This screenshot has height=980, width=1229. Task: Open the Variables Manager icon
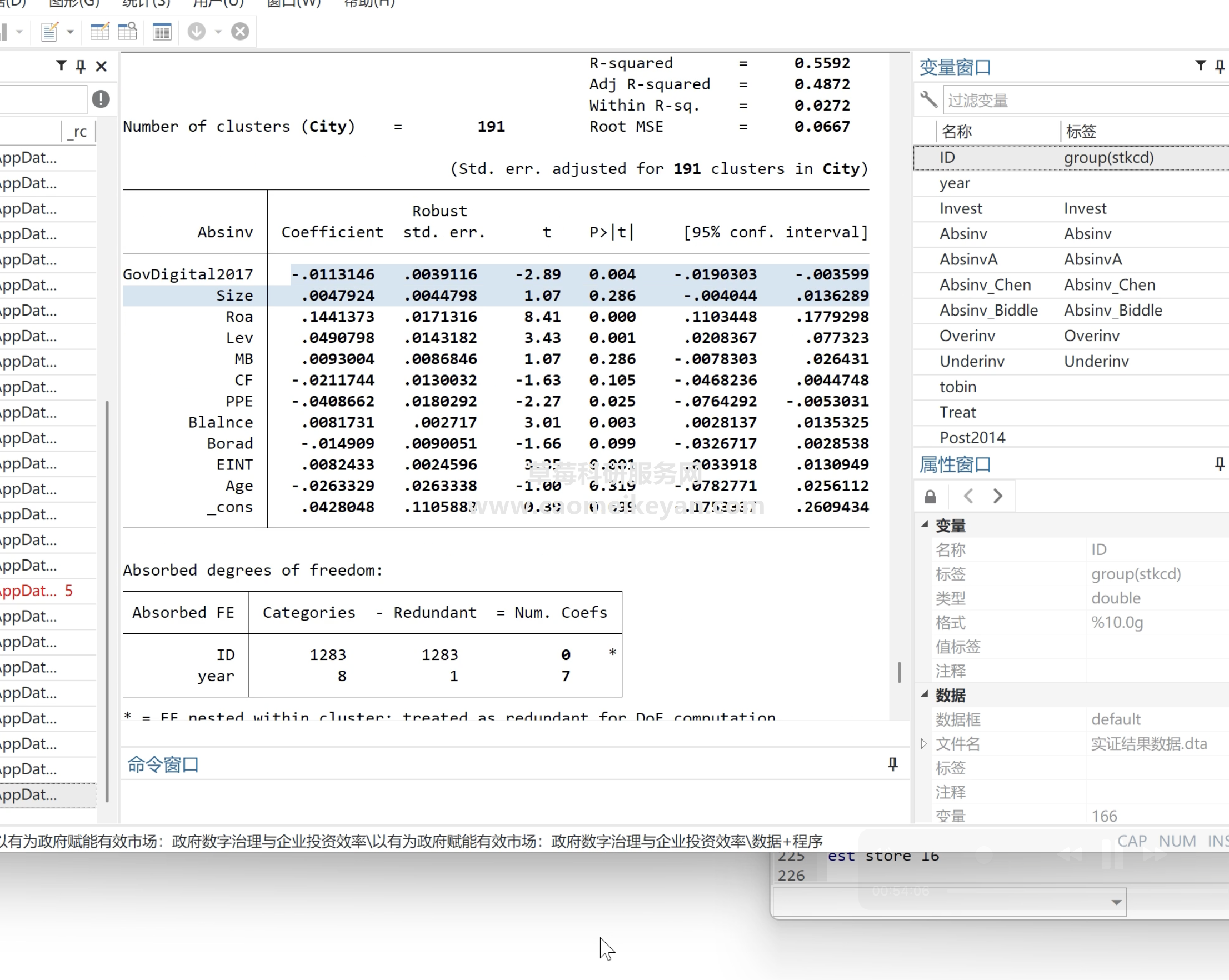click(x=162, y=31)
